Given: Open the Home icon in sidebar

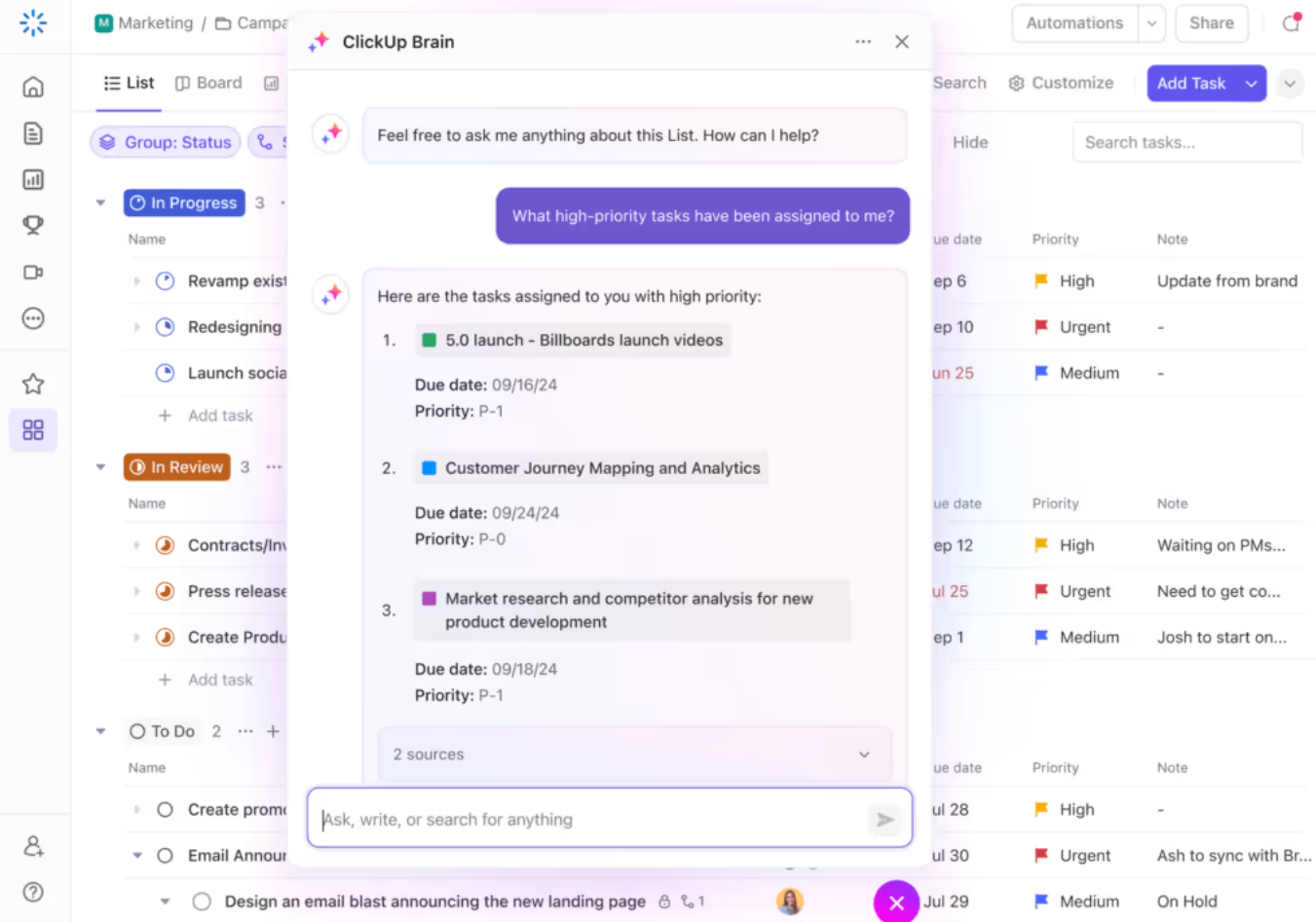Looking at the screenshot, I should (x=33, y=87).
